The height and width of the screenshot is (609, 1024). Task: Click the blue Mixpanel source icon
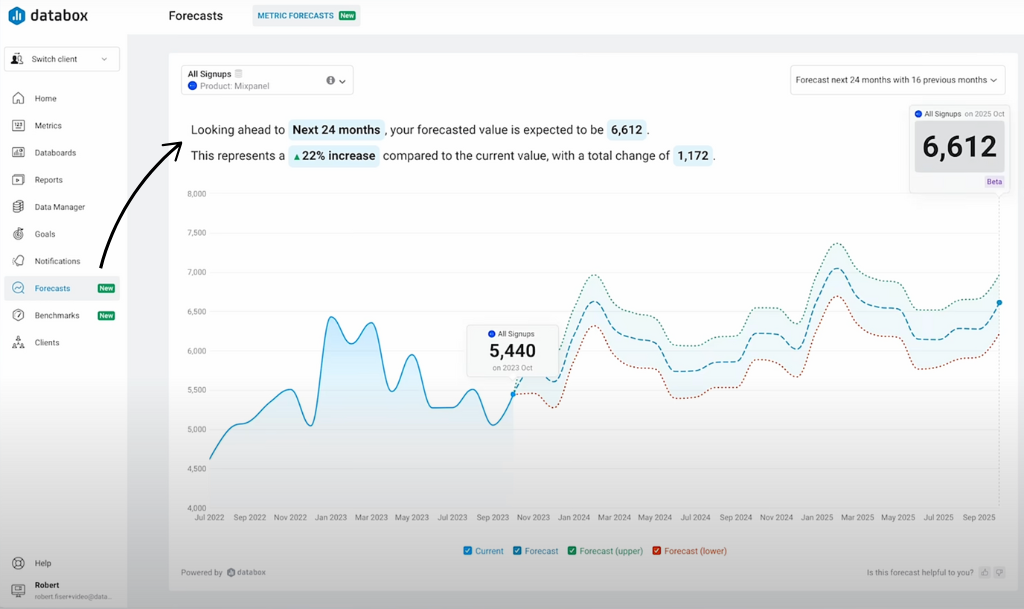(x=193, y=86)
